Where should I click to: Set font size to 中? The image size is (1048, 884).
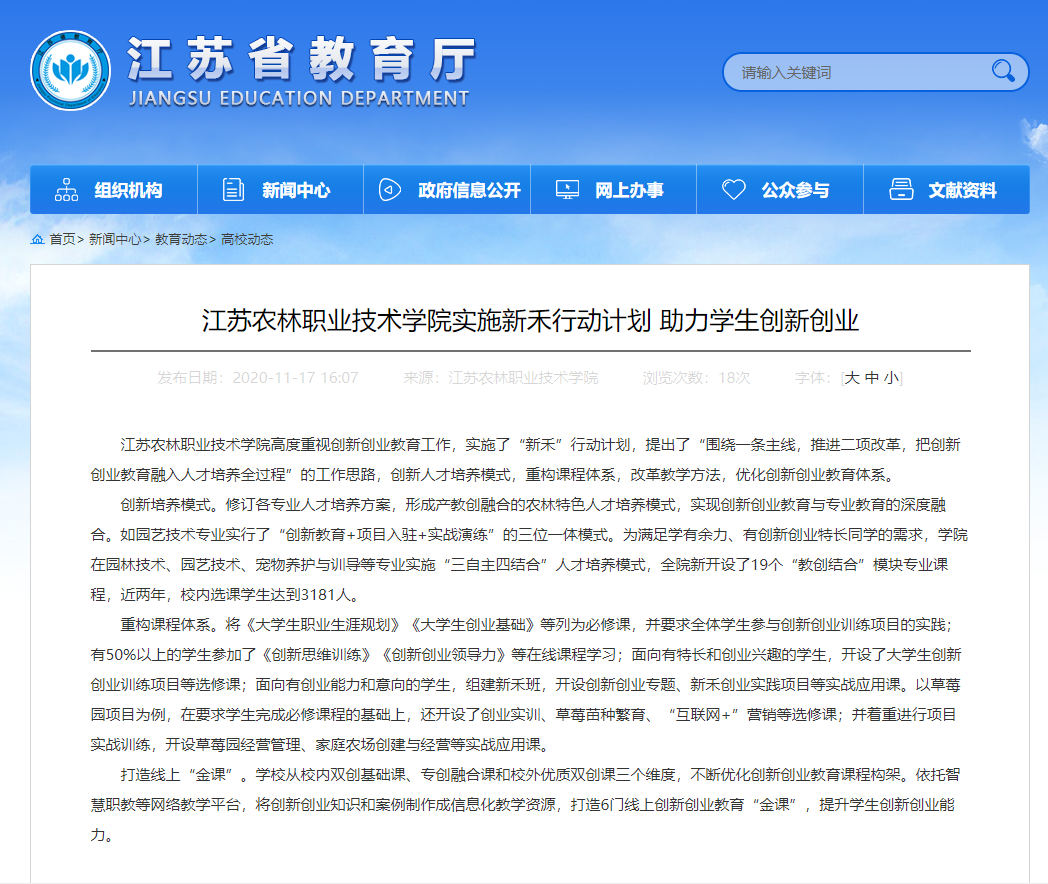click(x=872, y=378)
